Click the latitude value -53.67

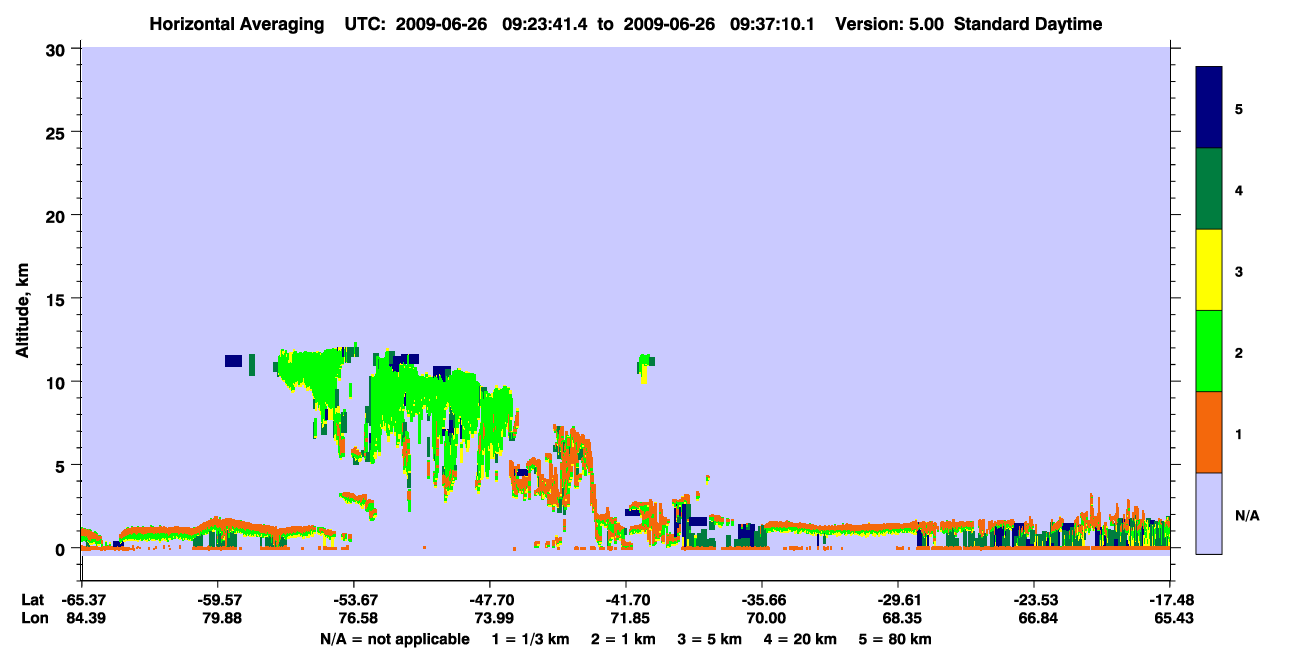tap(353, 600)
